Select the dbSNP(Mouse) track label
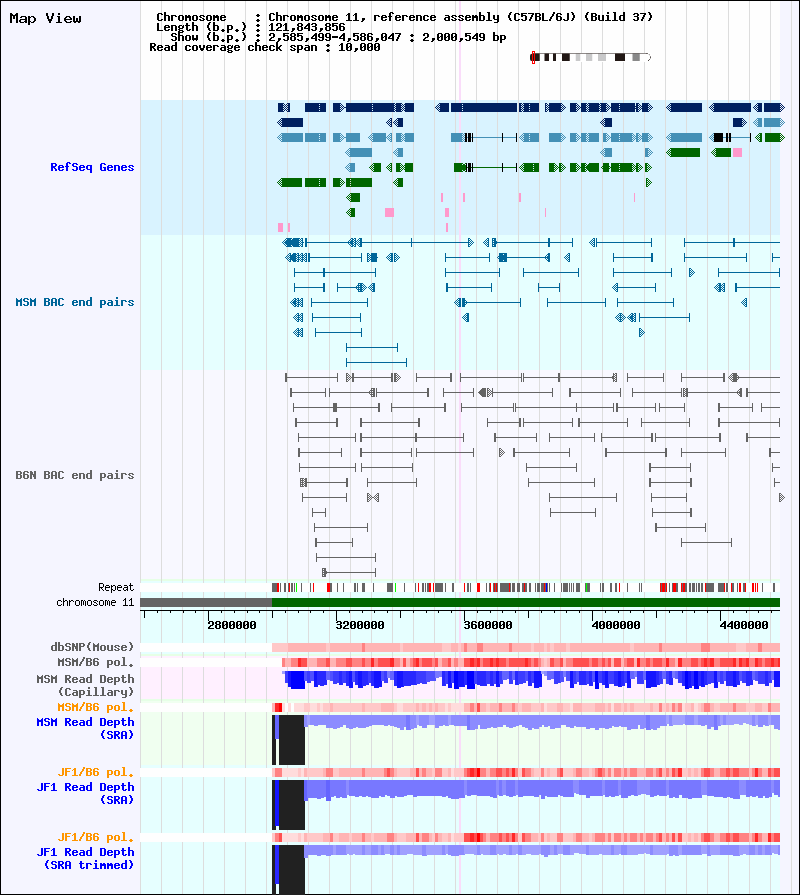 coord(92,647)
